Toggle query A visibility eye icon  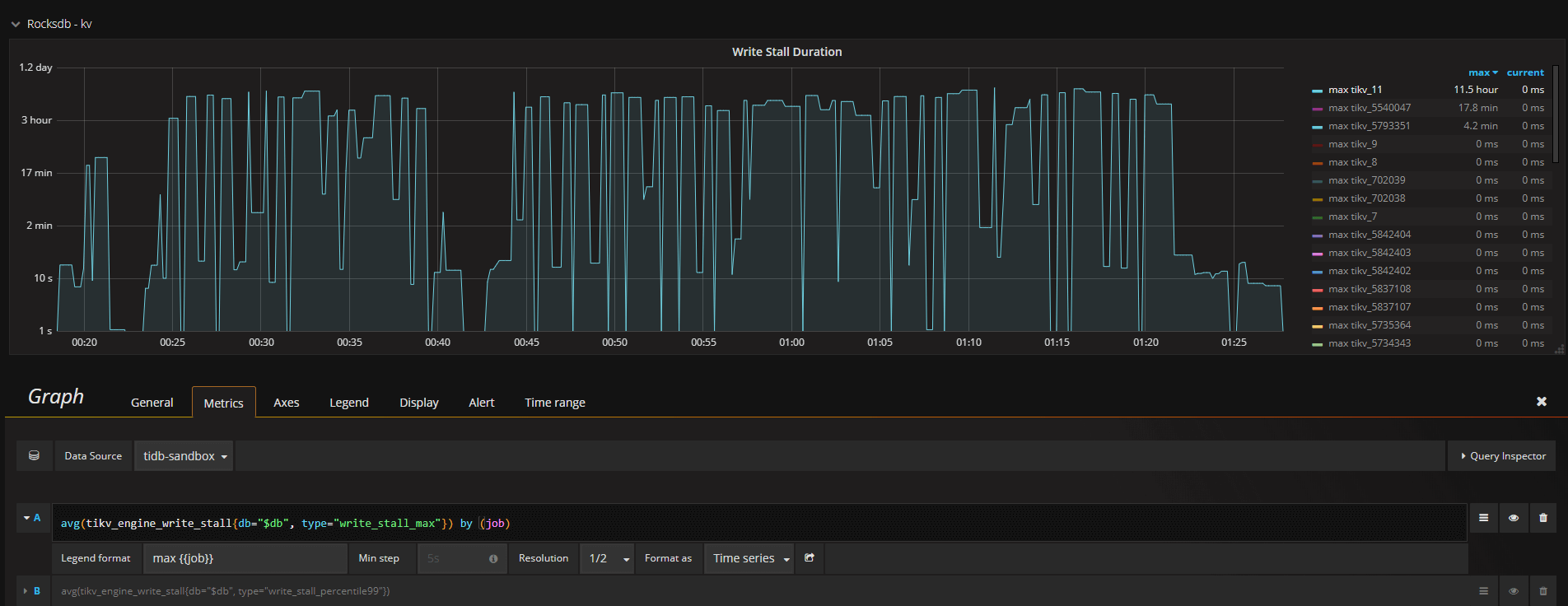tap(1513, 518)
